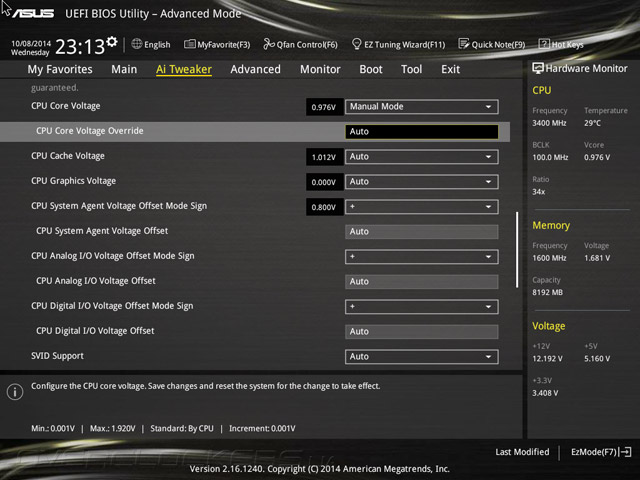Image resolution: width=640 pixels, height=480 pixels.
Task: Go to the Advanced tab
Action: tap(256, 69)
